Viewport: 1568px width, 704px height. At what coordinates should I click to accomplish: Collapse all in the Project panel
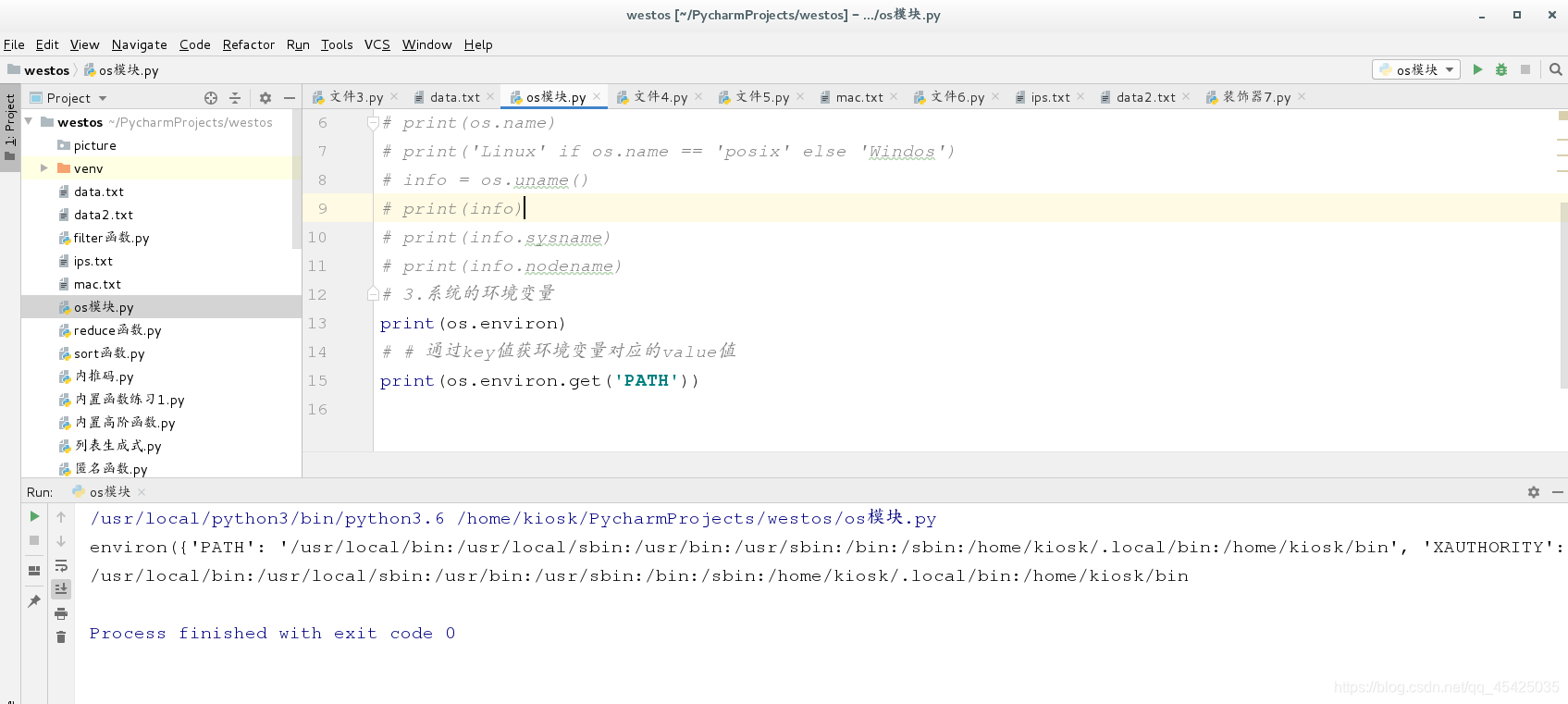(235, 98)
